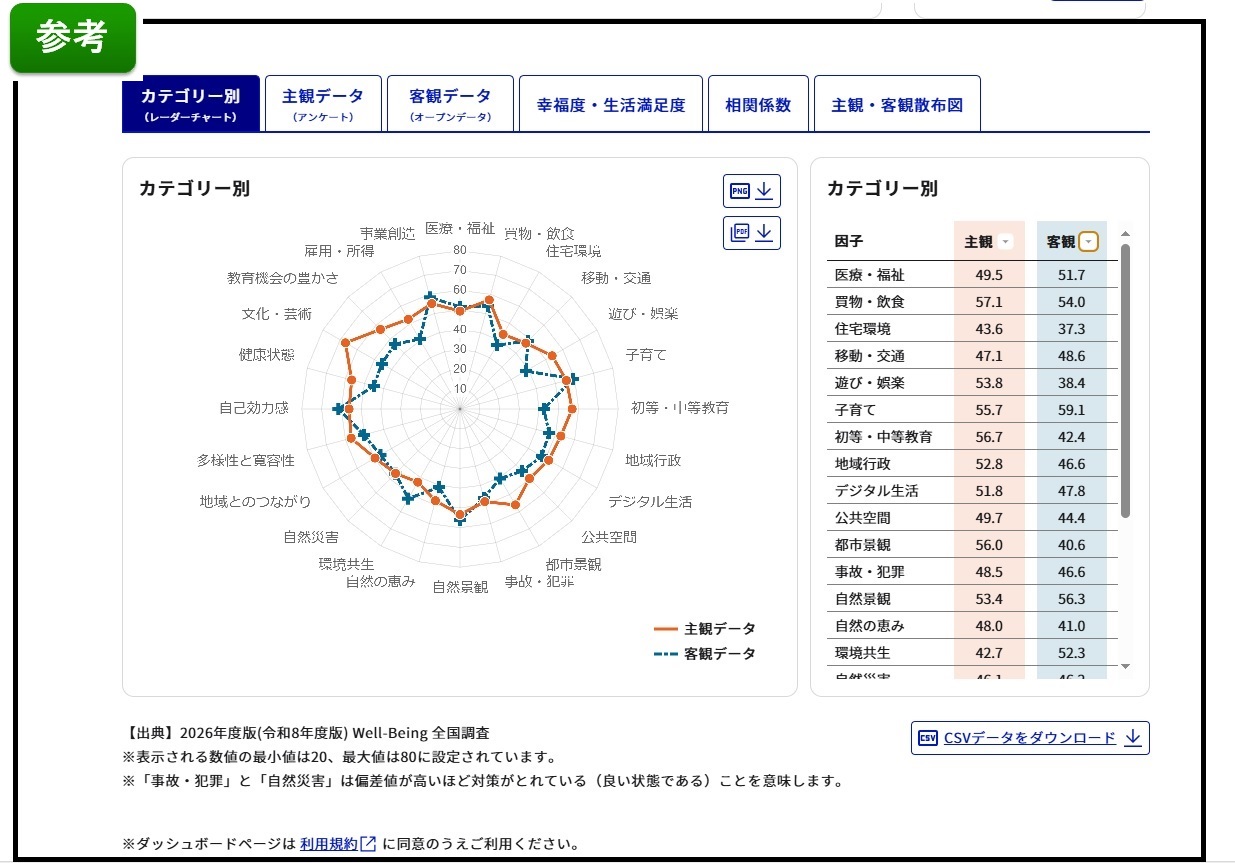Screen dimensions: 1235x863
Task: Click the 公共空間 row label in the table
Action: (863, 518)
